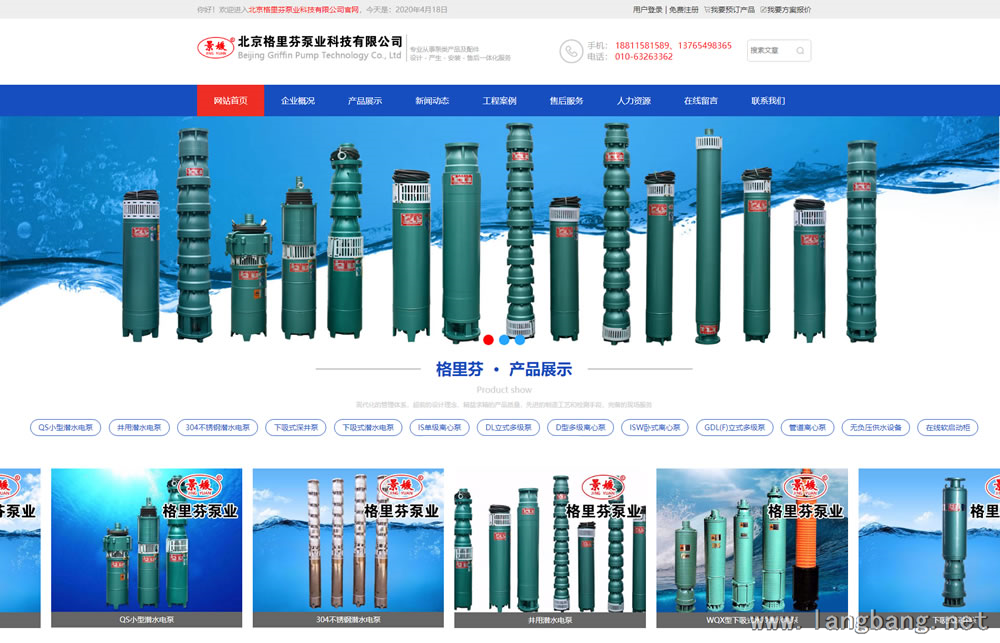Select the third banner slide dot
This screenshot has height=643, width=1000.
click(520, 340)
